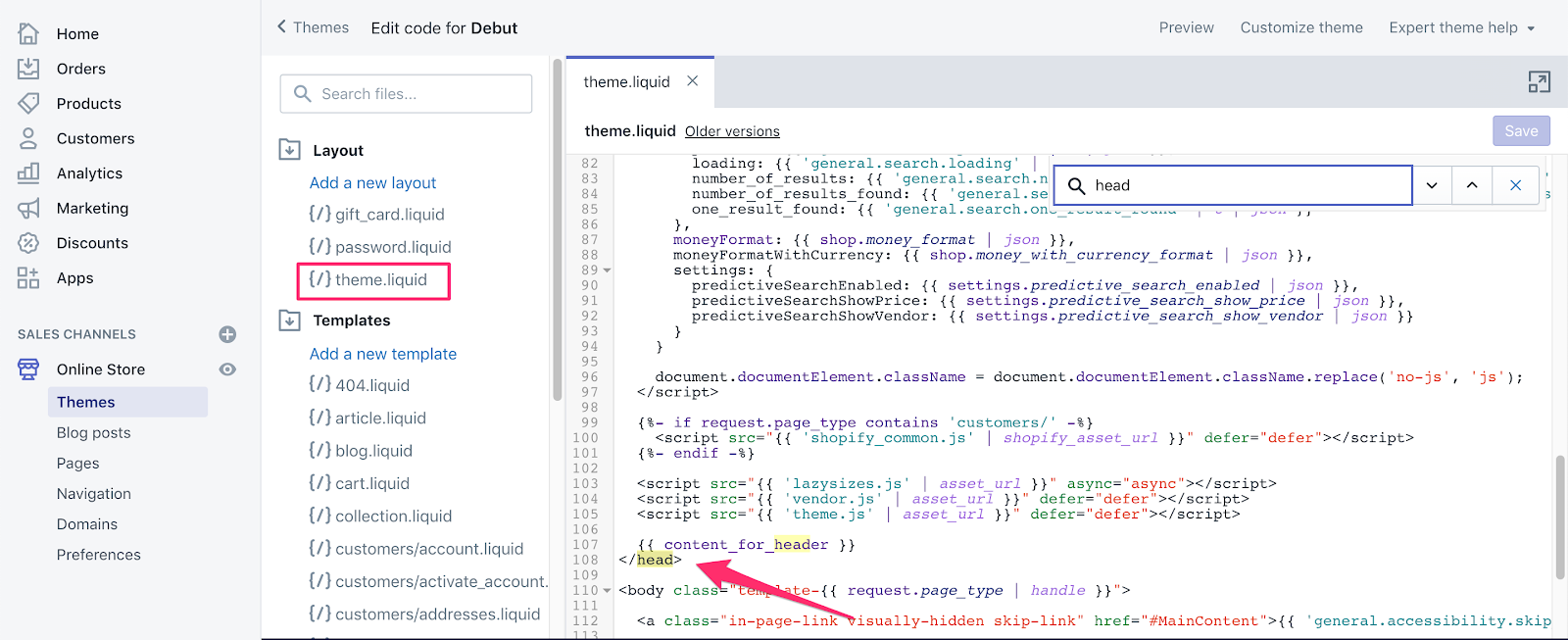The image size is (1568, 640).
Task: Open cart.liquid template
Action: [x=359, y=483]
